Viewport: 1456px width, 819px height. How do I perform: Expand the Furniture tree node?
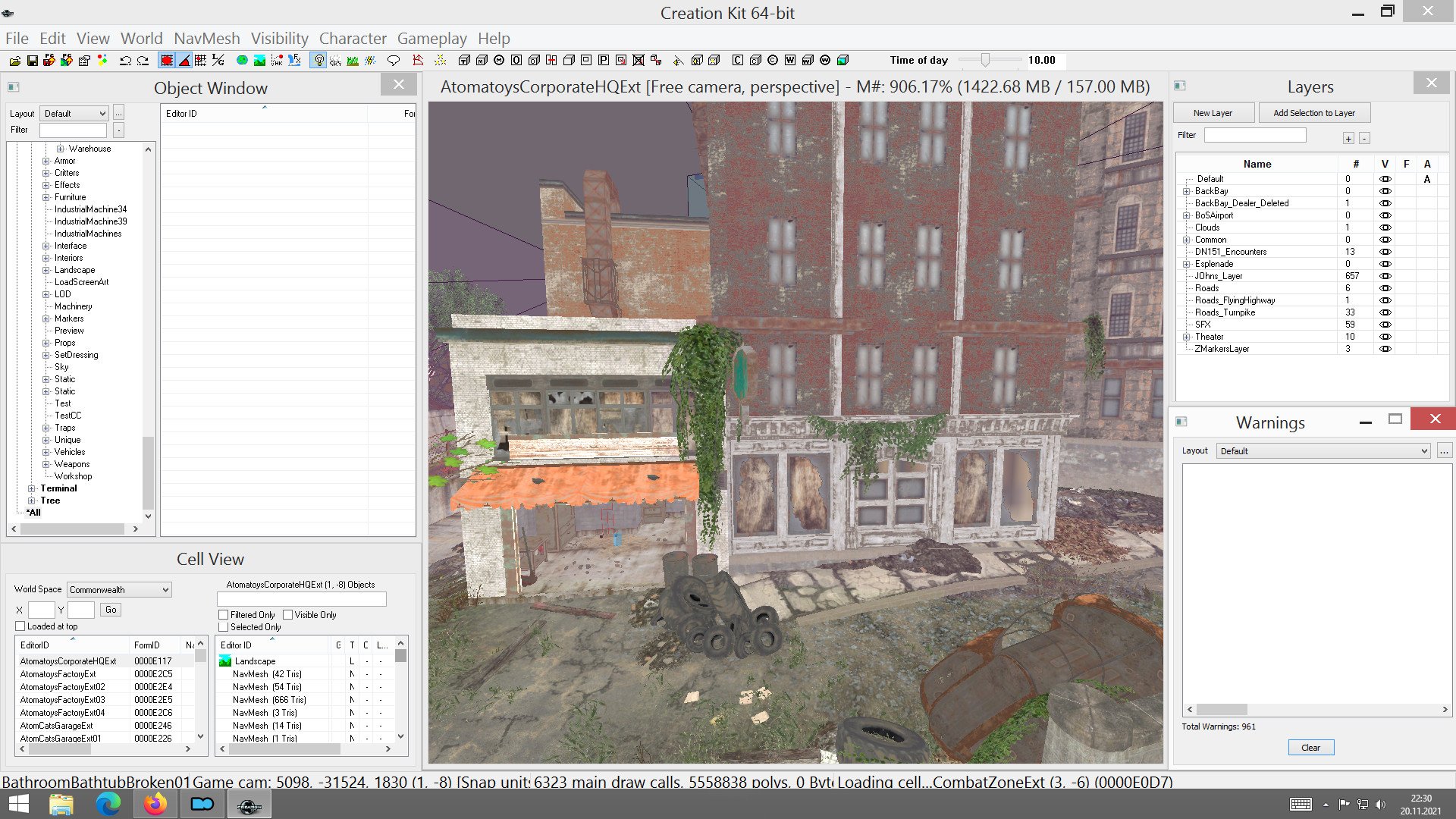pos(46,197)
